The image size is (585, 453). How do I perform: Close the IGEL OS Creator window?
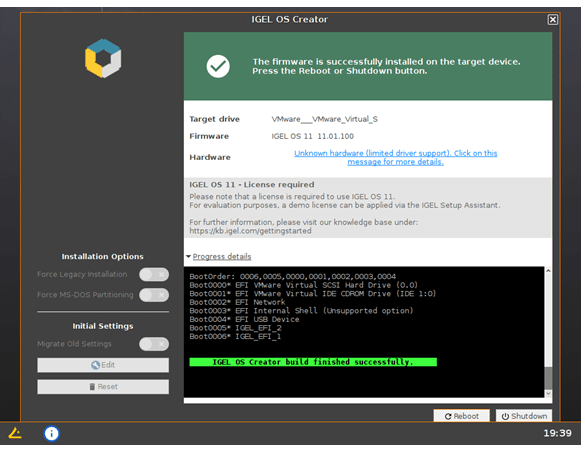(553, 19)
